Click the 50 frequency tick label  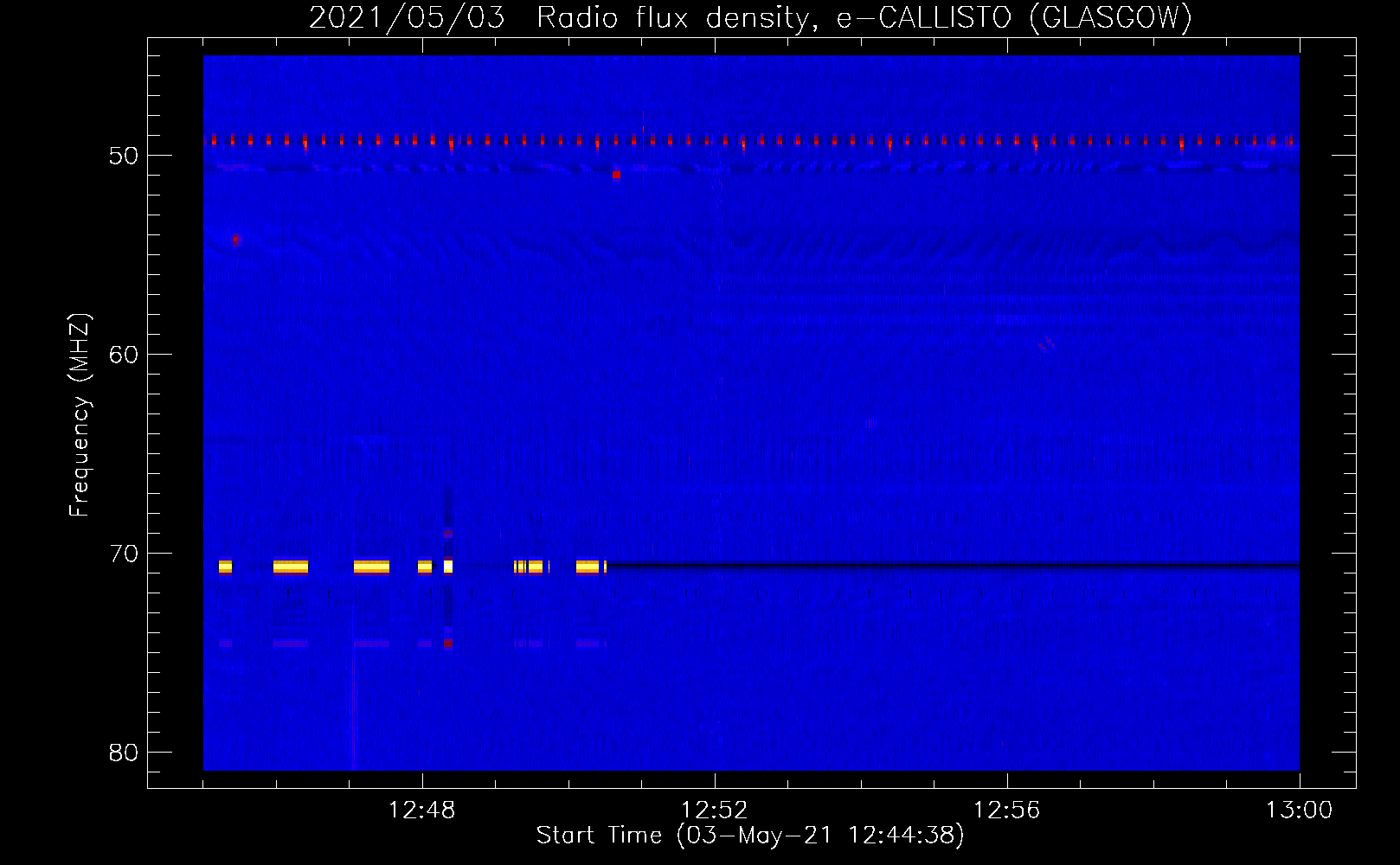click(x=124, y=156)
